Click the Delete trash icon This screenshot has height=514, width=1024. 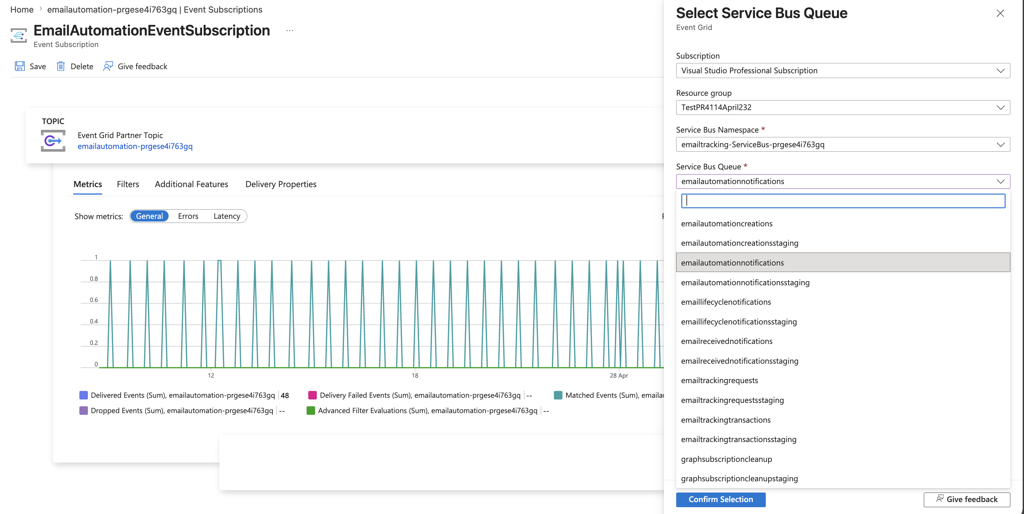pyautogui.click(x=61, y=67)
